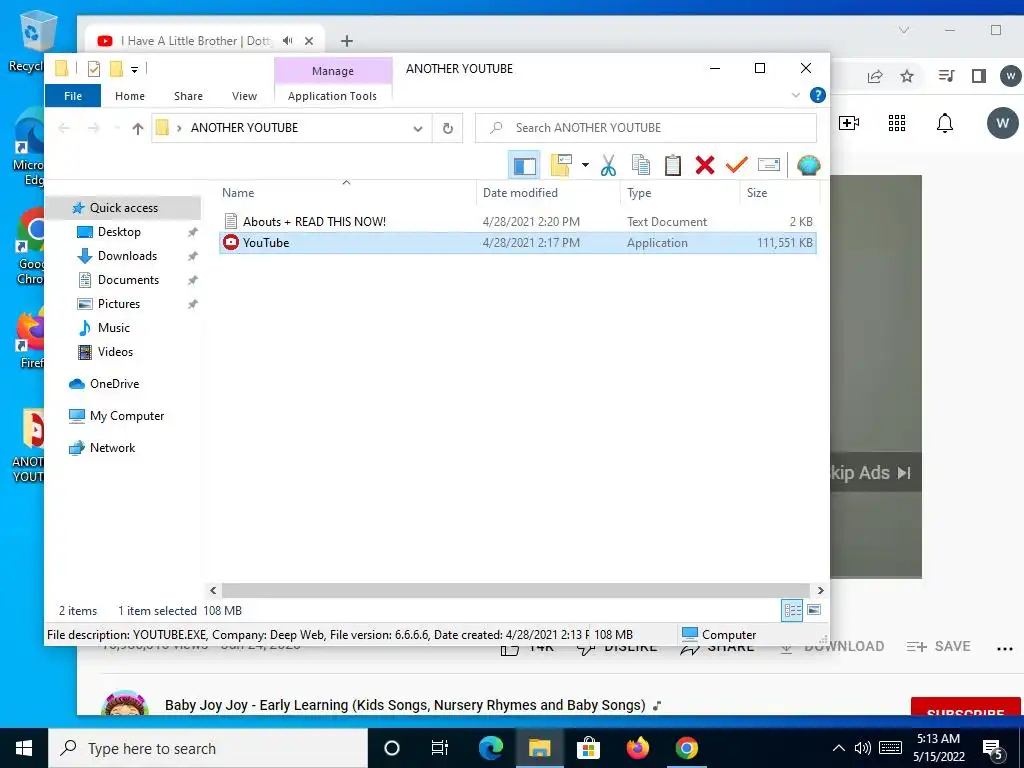Click the folder organize icon in toolbar

coord(561,165)
